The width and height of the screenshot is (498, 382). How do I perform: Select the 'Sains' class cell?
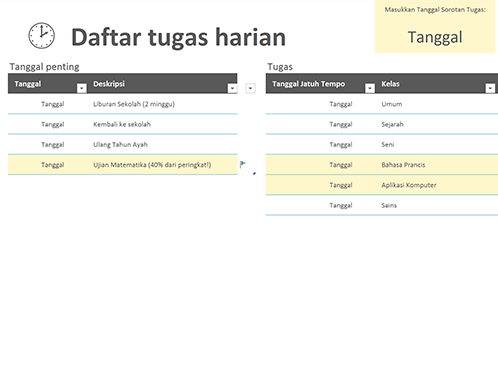389,205
